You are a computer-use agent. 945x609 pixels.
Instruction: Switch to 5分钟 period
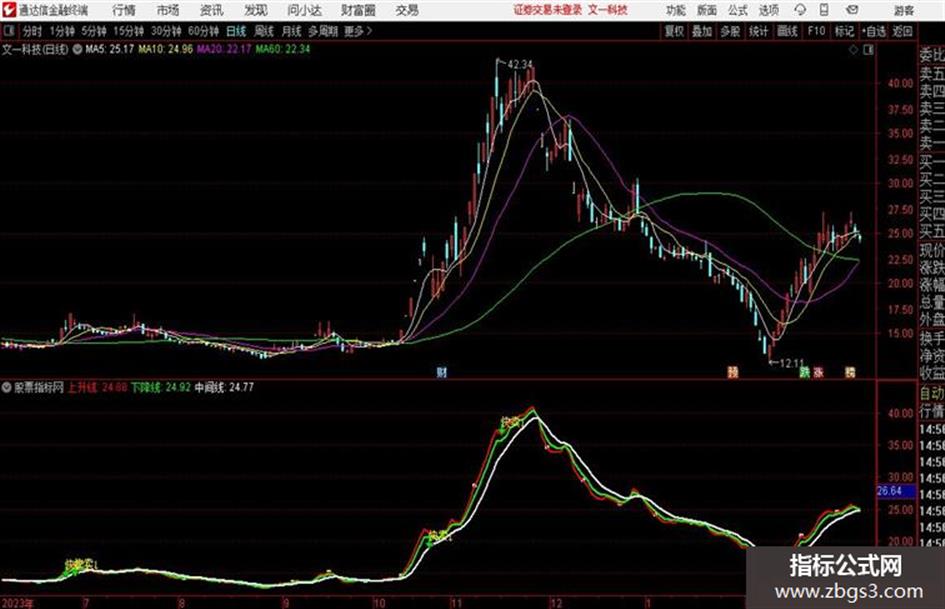(x=93, y=31)
